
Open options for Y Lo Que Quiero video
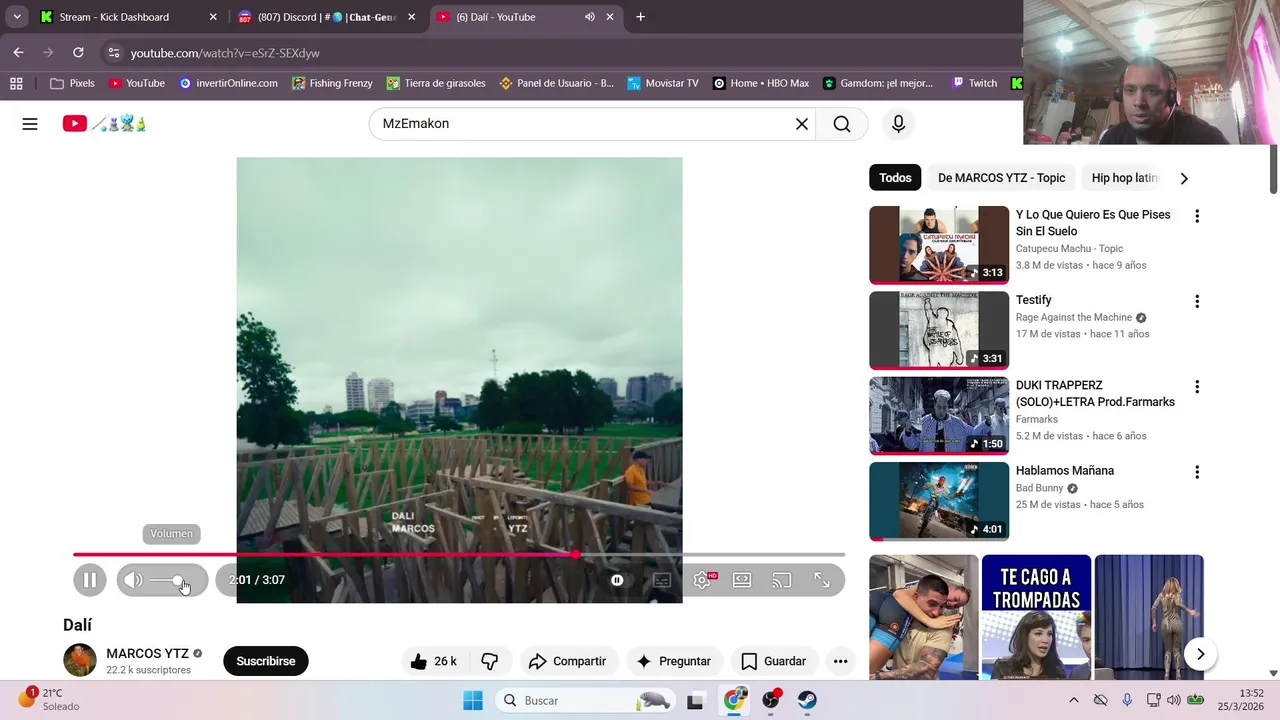pos(1197,216)
